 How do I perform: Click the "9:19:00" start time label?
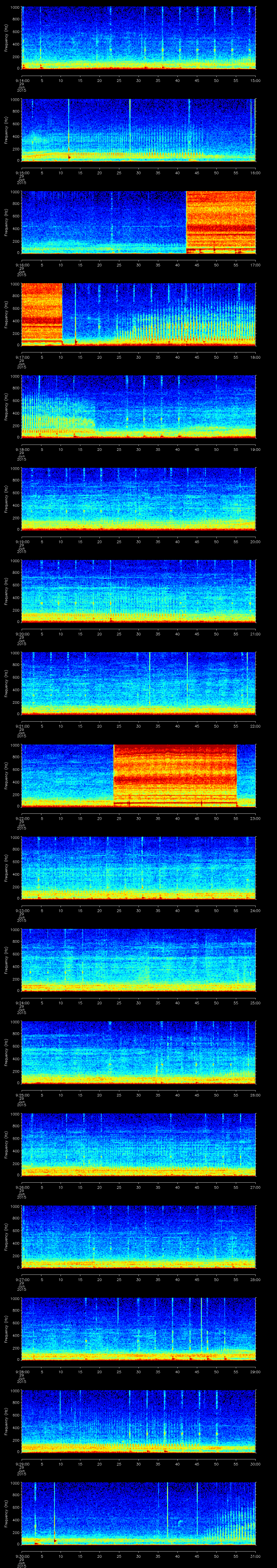pyautogui.click(x=22, y=542)
